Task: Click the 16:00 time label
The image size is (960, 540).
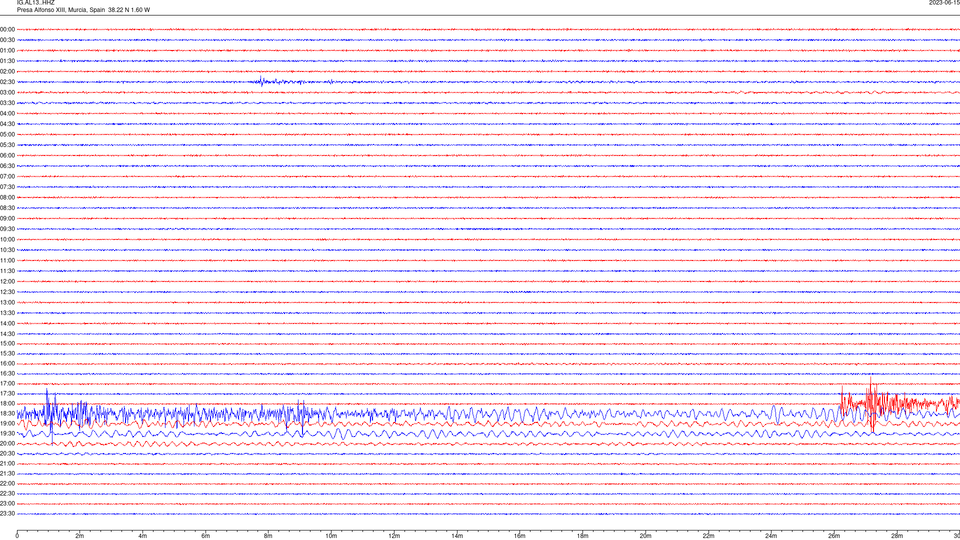Action: click(7, 364)
